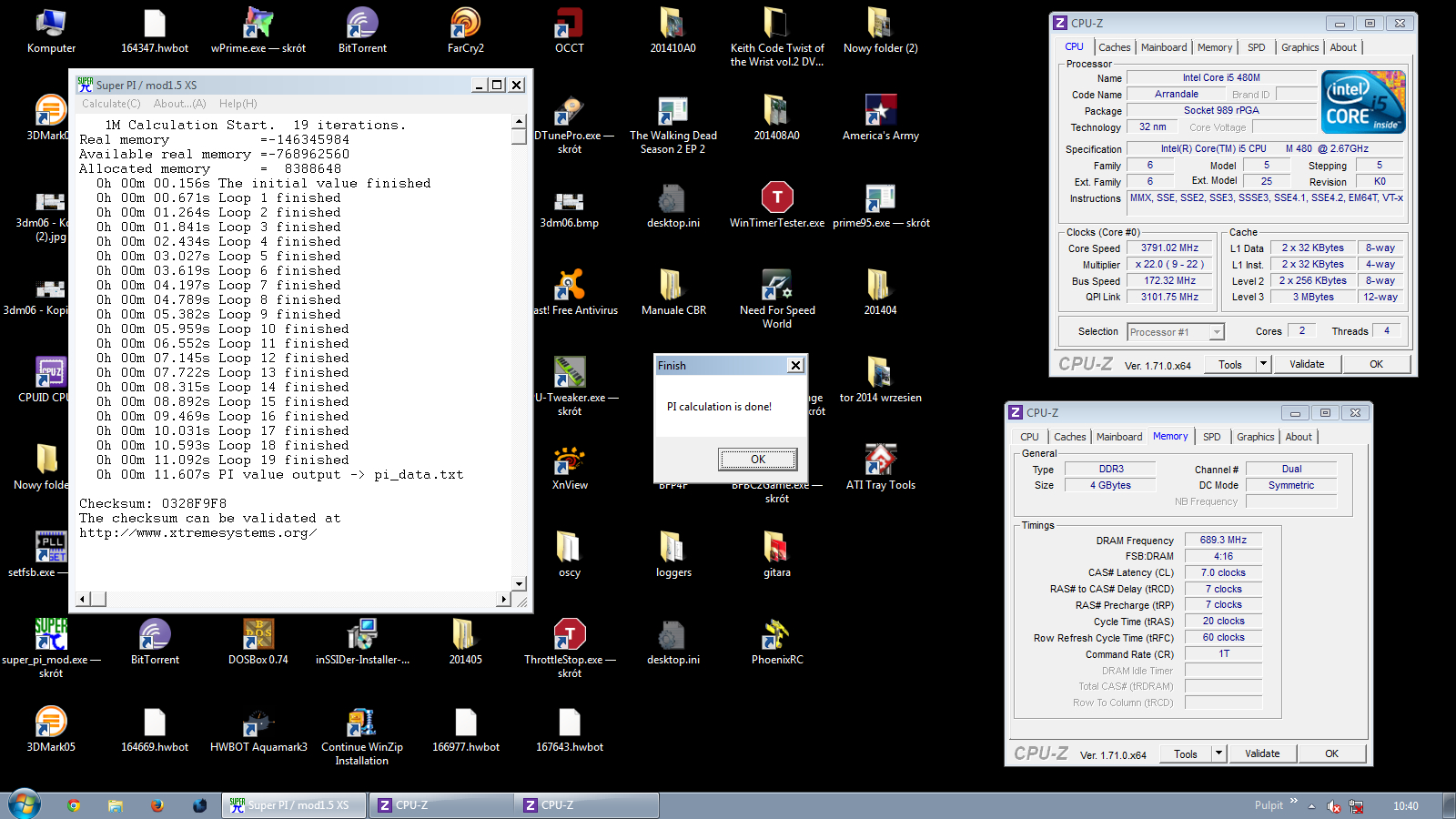The width and height of the screenshot is (1456, 819).
Task: Click the first CPU-Z taskbar button
Action: click(441, 805)
